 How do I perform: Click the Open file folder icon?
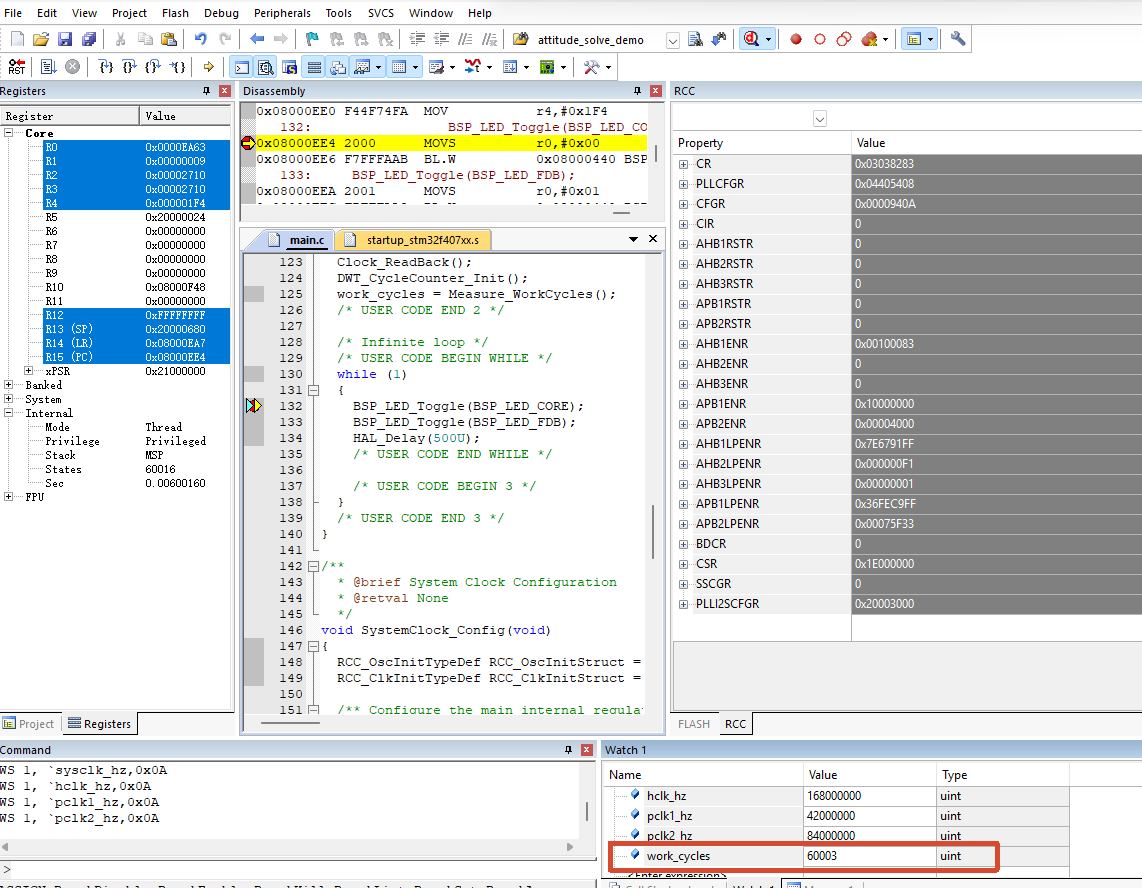point(41,39)
